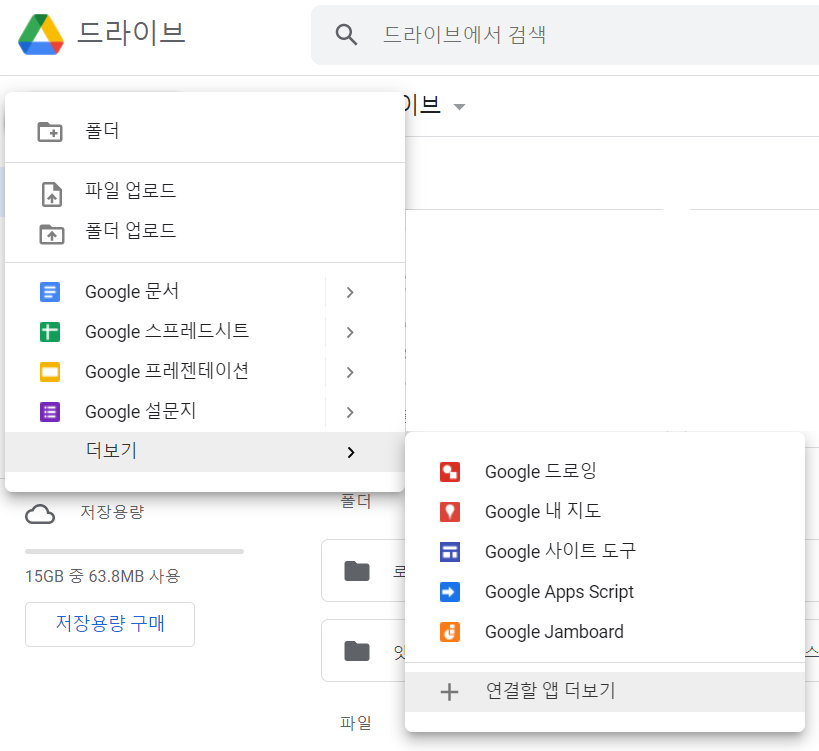Click the folder upload icon
Viewport: 819px width, 751px height.
point(52,234)
